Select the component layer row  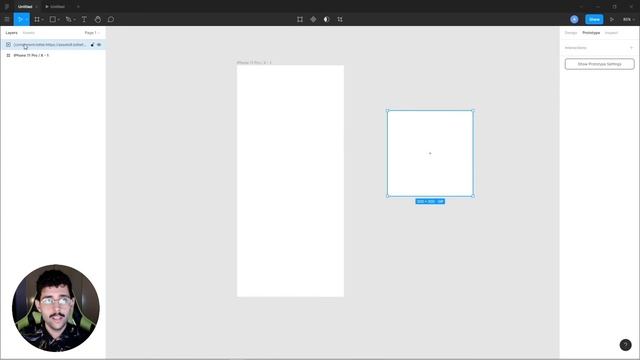point(53,44)
